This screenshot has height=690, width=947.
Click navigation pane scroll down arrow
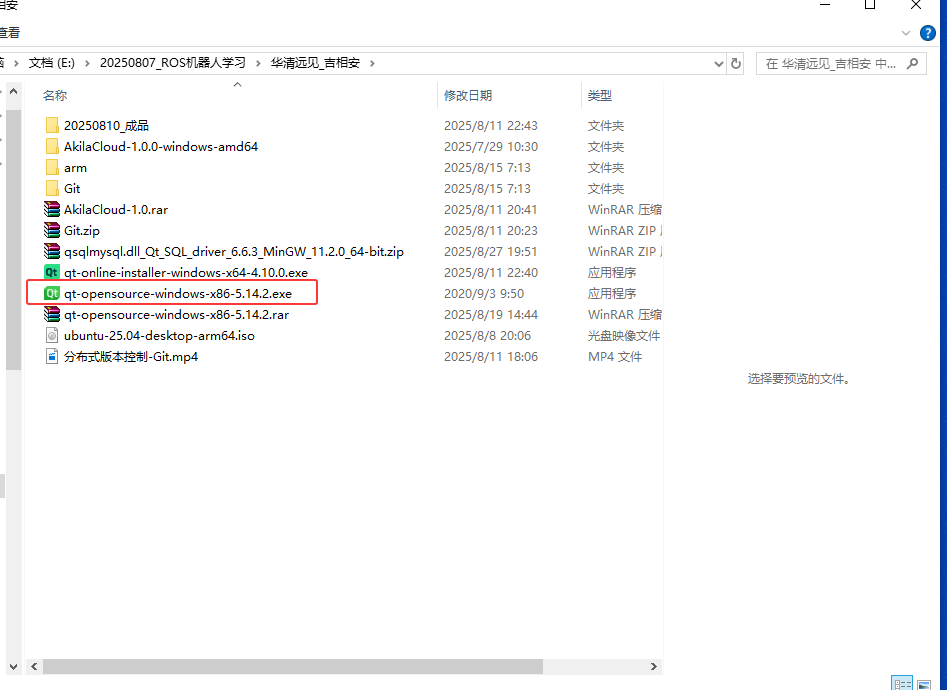[x=13, y=666]
